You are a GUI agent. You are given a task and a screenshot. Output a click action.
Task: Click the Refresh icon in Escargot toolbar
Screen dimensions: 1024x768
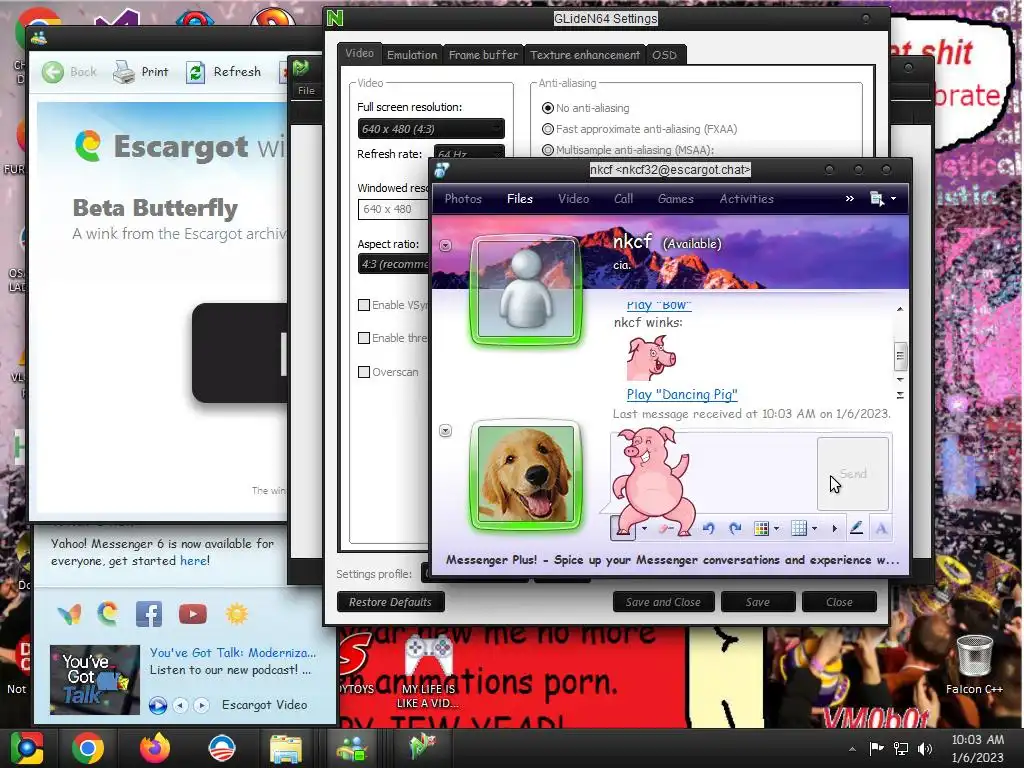[x=195, y=72]
